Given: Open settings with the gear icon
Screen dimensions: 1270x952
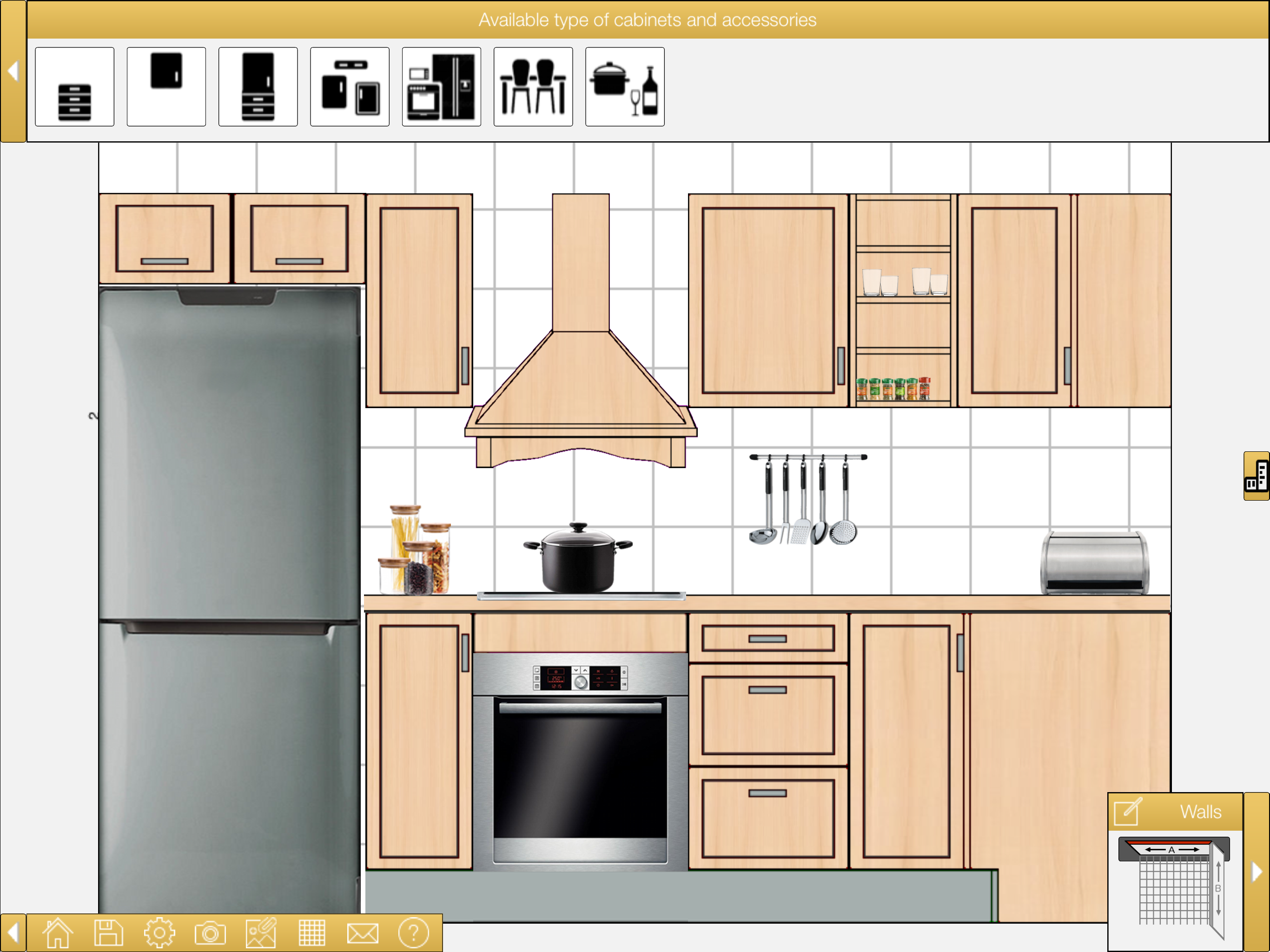Looking at the screenshot, I should click(159, 933).
